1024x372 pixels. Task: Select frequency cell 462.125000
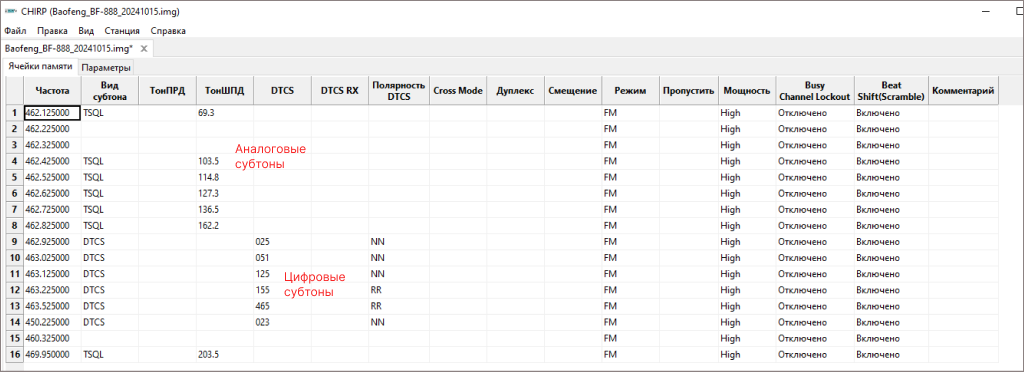pyautogui.click(x=53, y=113)
